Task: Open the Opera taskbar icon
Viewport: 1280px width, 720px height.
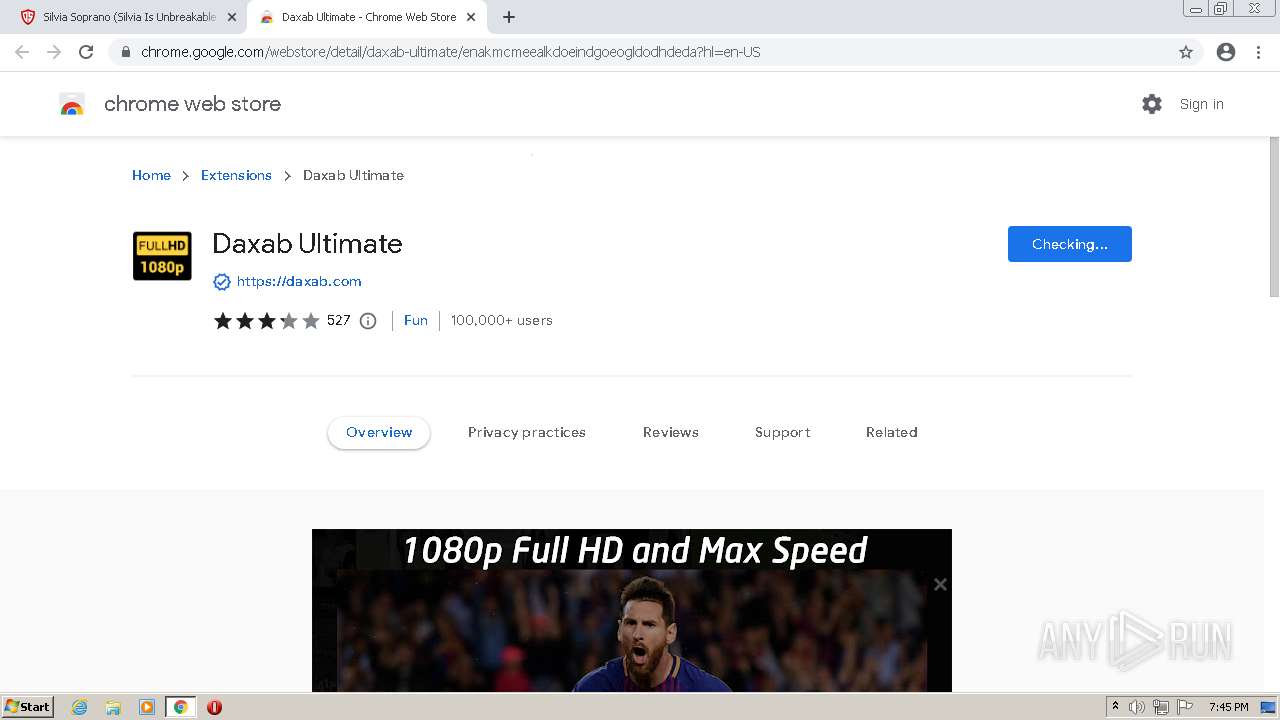Action: [214, 707]
